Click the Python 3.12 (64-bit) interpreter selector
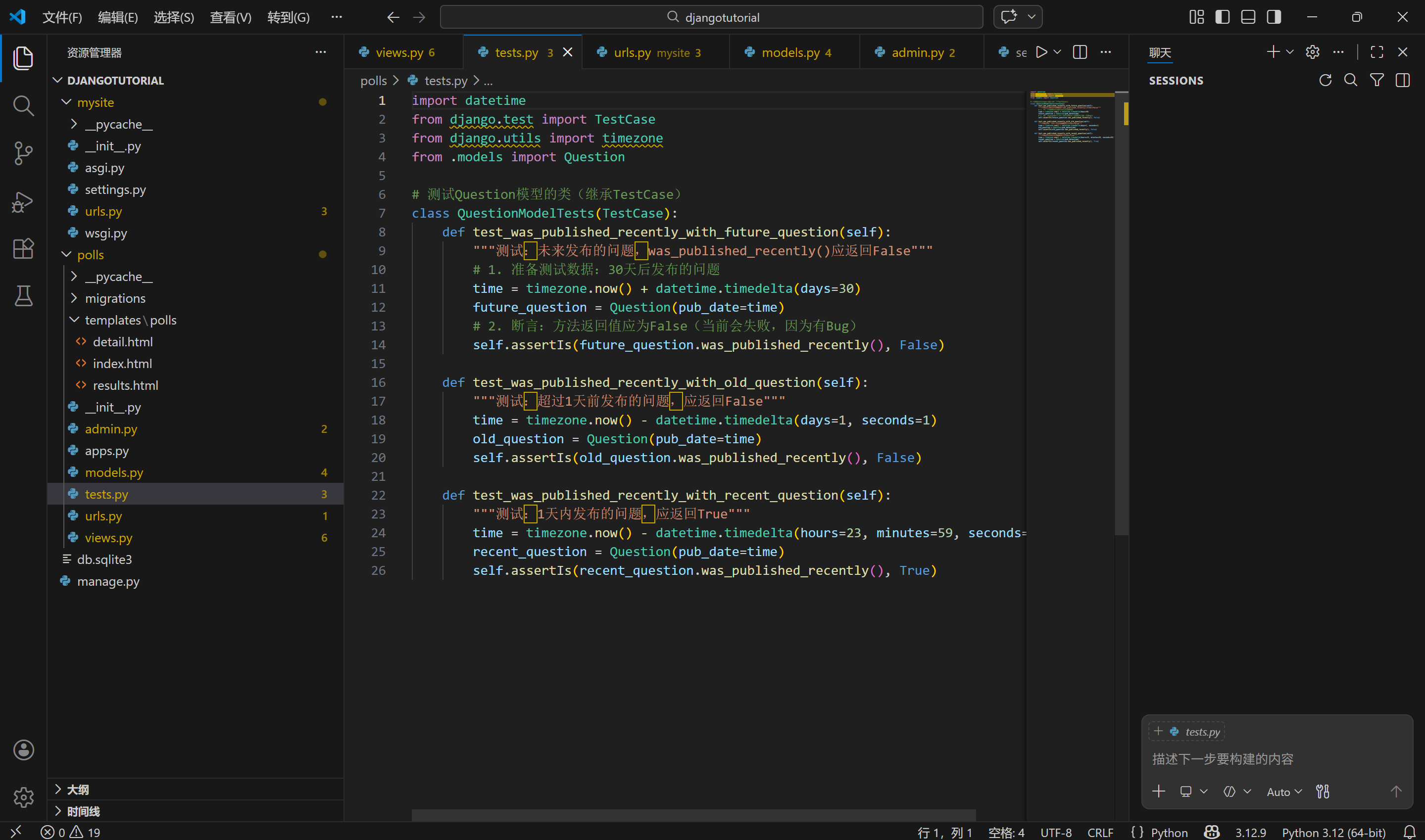This screenshot has width=1425, height=840. click(1333, 832)
